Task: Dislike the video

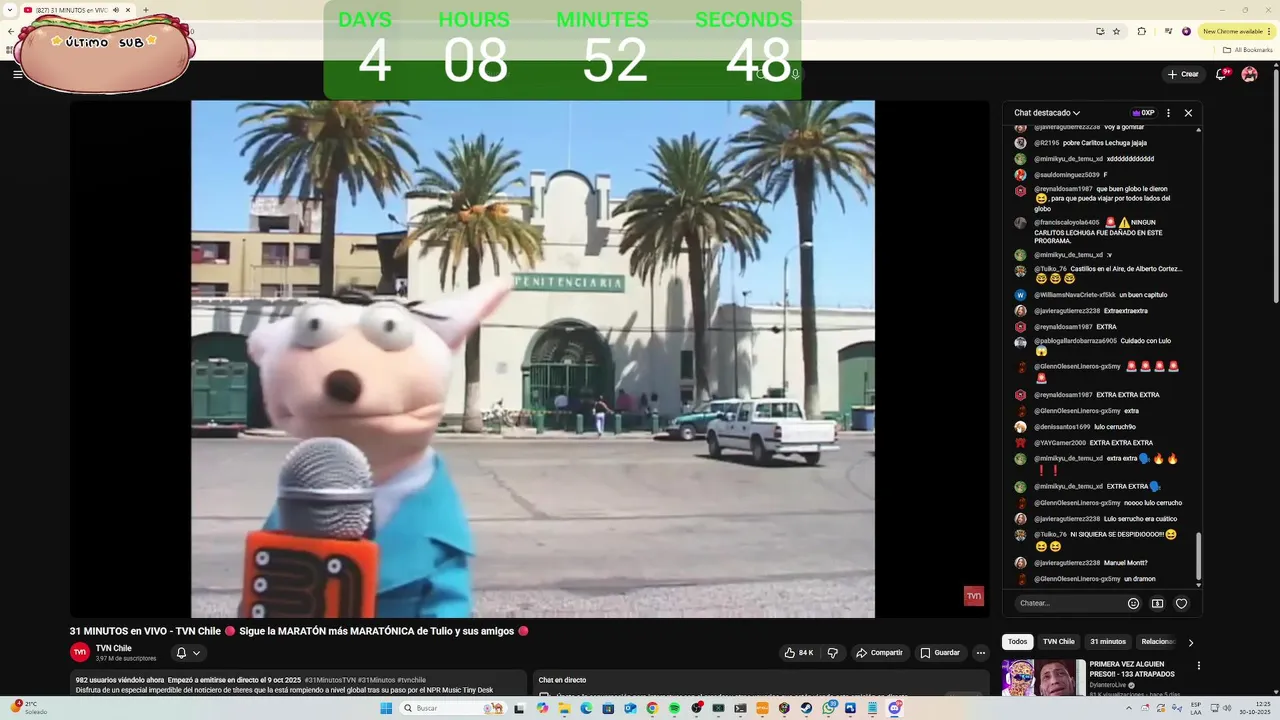Action: point(832,653)
